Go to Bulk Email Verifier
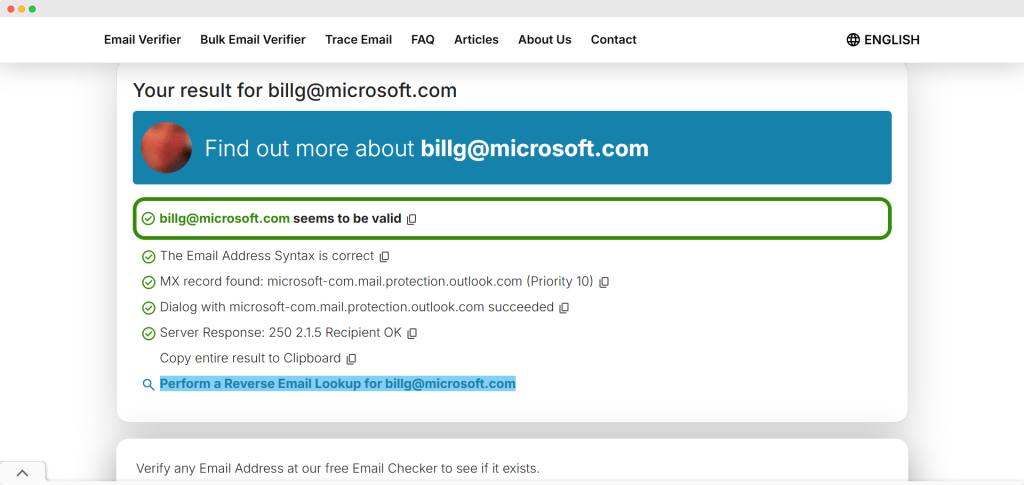This screenshot has height=485, width=1024. [253, 40]
